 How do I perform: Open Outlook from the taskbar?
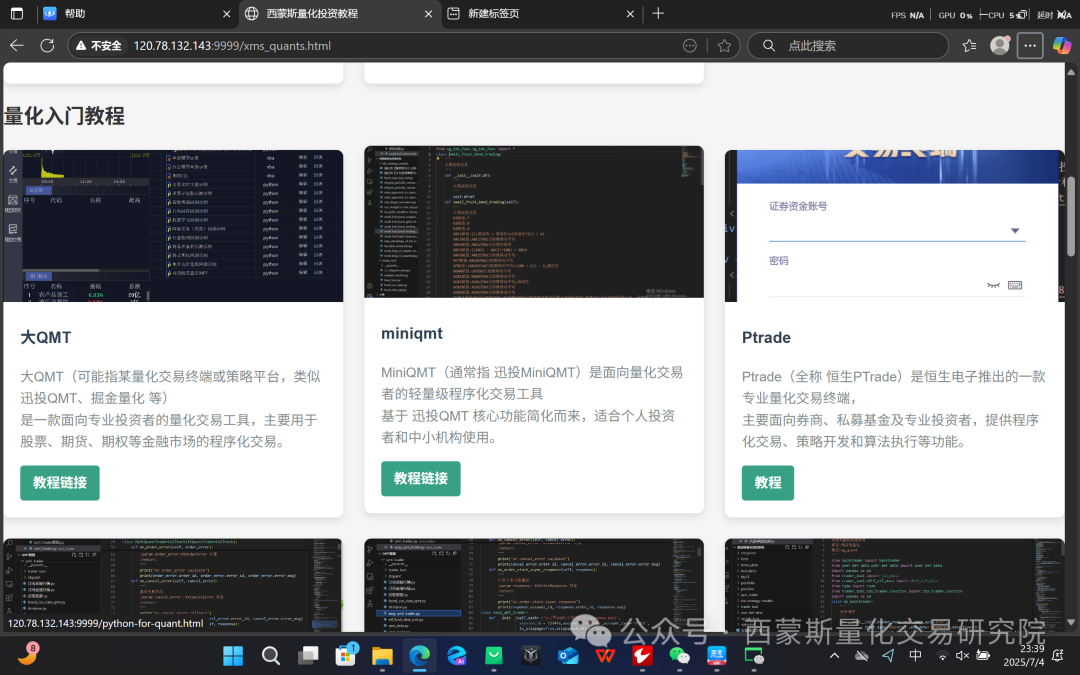tap(568, 656)
